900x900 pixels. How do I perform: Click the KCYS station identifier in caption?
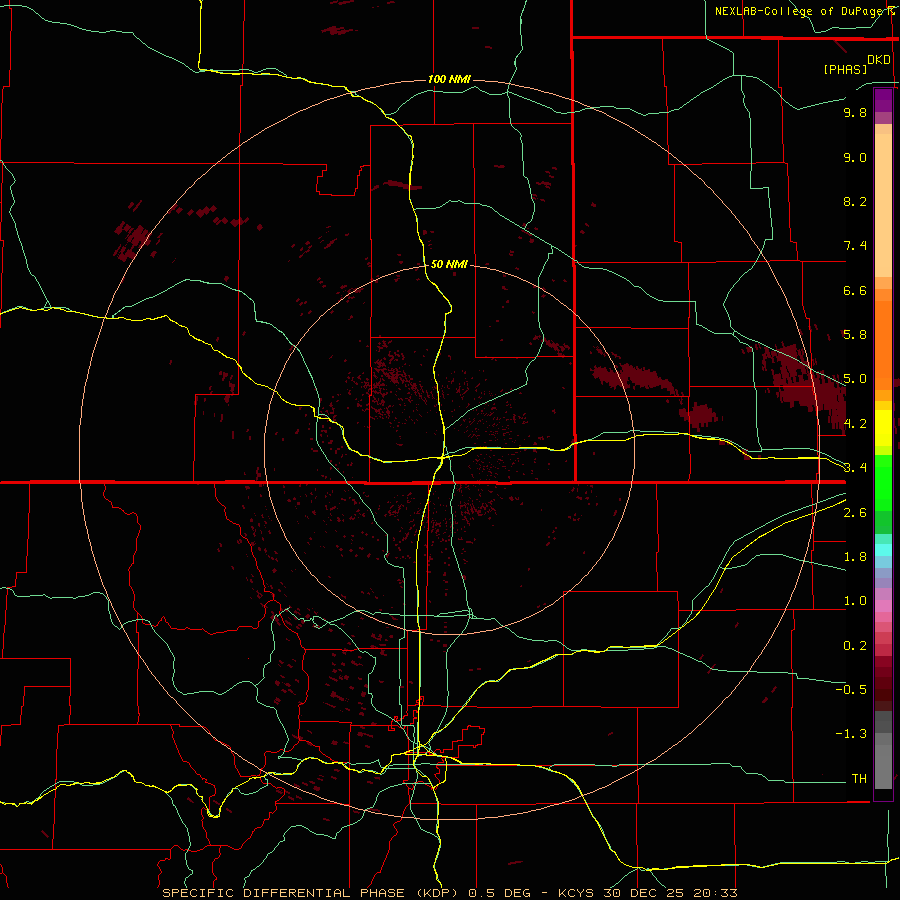pyautogui.click(x=575, y=893)
